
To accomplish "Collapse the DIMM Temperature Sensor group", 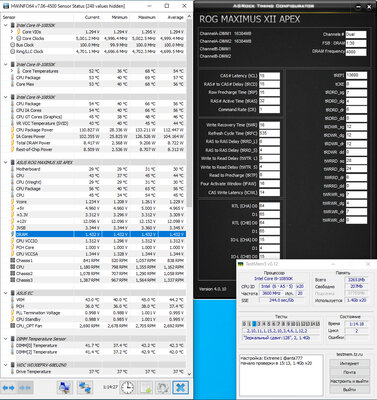I will click(x=6, y=339).
